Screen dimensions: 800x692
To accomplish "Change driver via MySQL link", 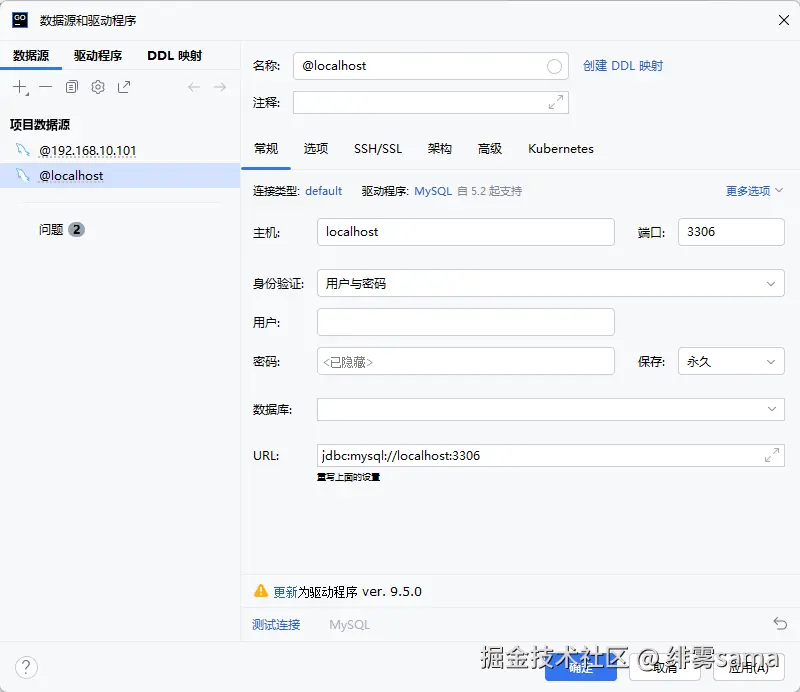I will pyautogui.click(x=433, y=191).
